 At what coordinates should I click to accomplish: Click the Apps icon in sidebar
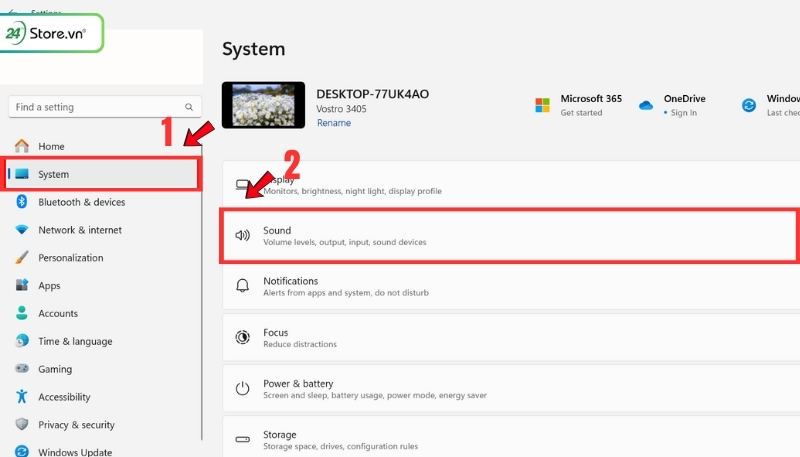coord(22,285)
